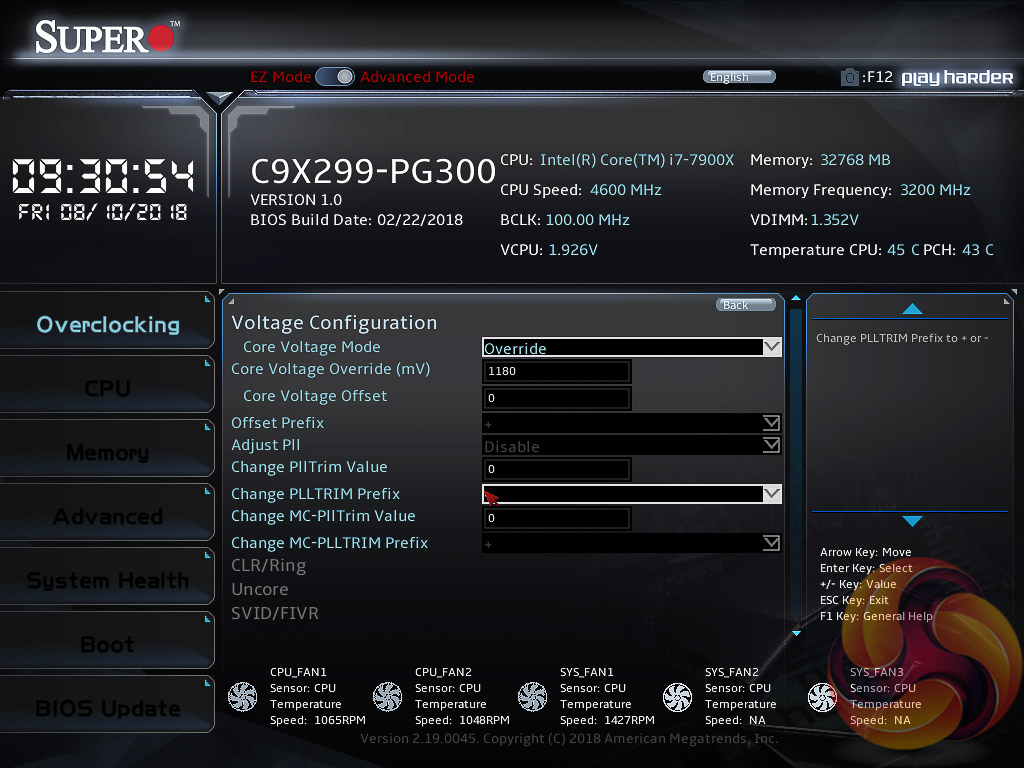
Task: Click CPU_FAN1 speed 1065RPM text
Action: [x=317, y=720]
